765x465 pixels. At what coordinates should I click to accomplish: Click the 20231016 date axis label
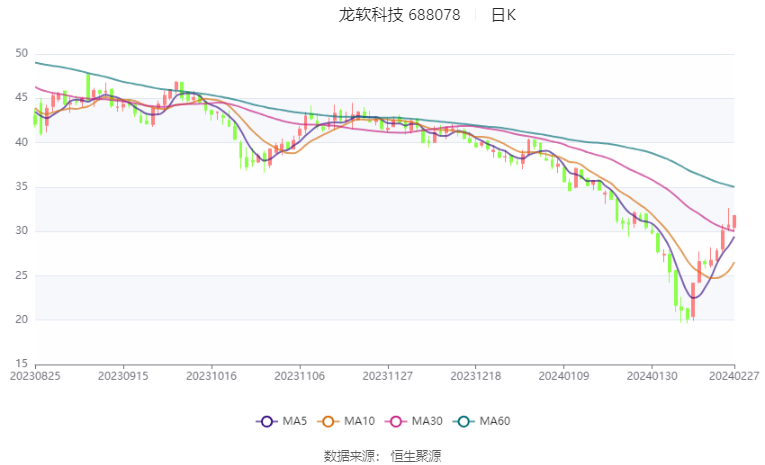point(211,376)
